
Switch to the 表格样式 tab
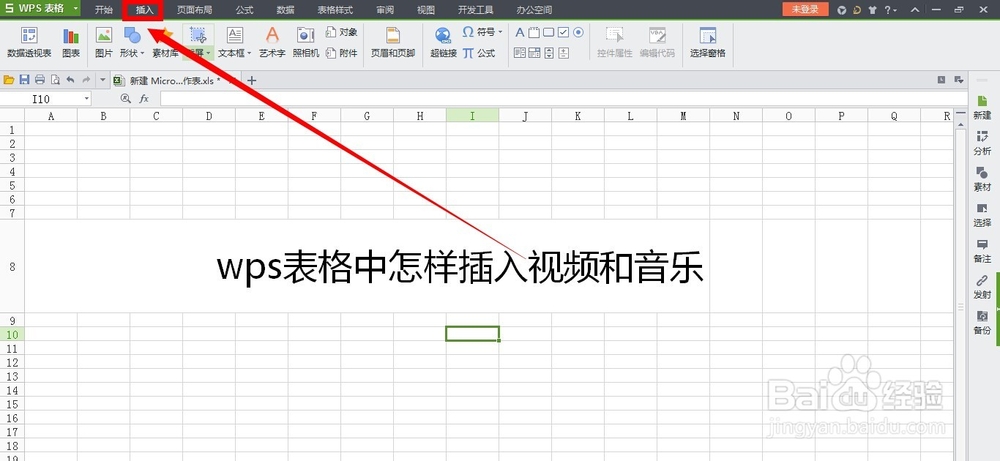(x=335, y=10)
